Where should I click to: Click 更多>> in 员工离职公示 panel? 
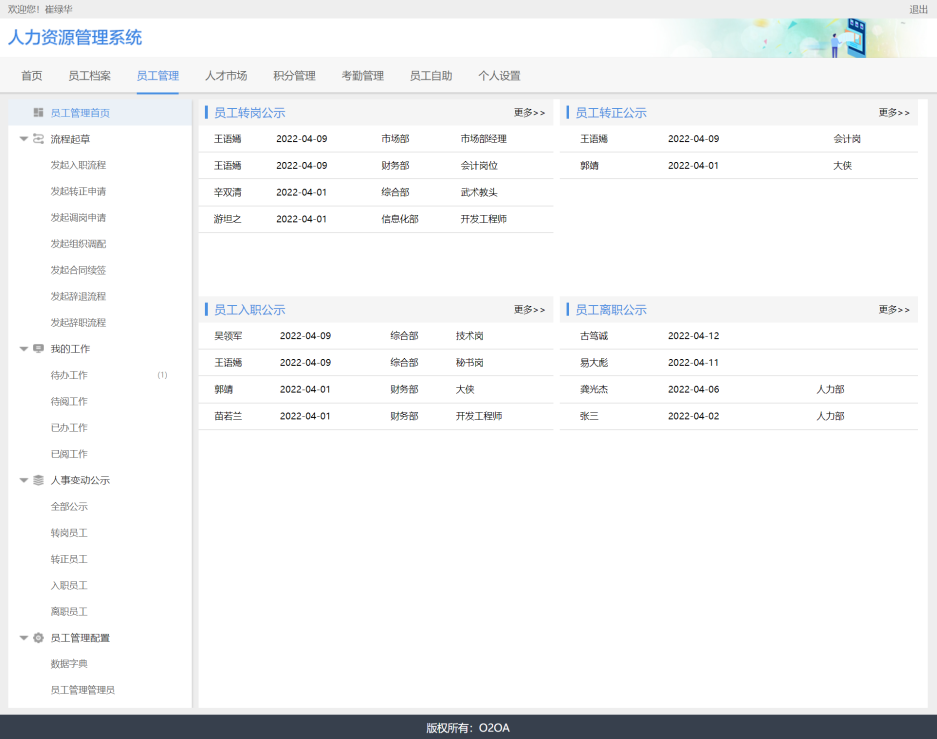coord(894,310)
